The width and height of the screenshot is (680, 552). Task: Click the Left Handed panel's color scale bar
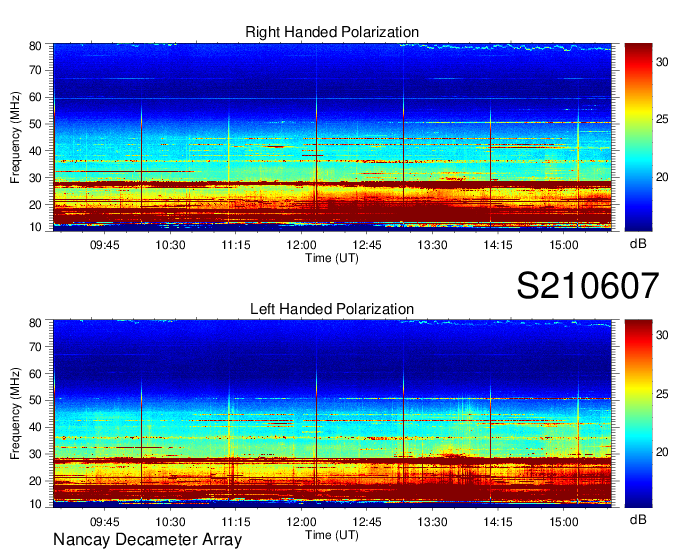[638, 413]
